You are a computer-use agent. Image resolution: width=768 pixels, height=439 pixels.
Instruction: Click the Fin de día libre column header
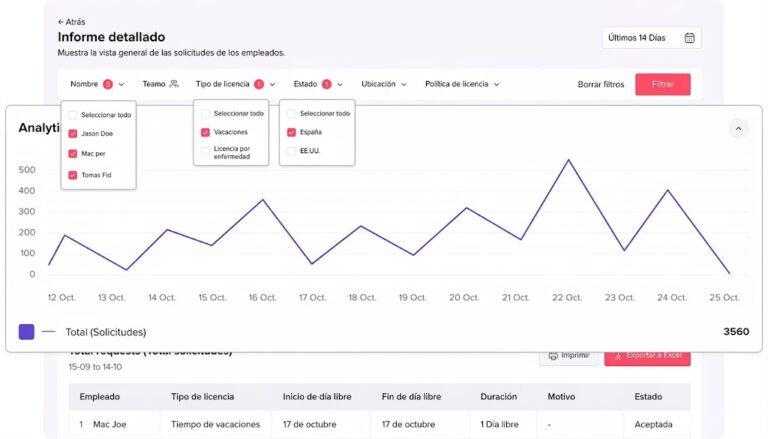tap(411, 397)
